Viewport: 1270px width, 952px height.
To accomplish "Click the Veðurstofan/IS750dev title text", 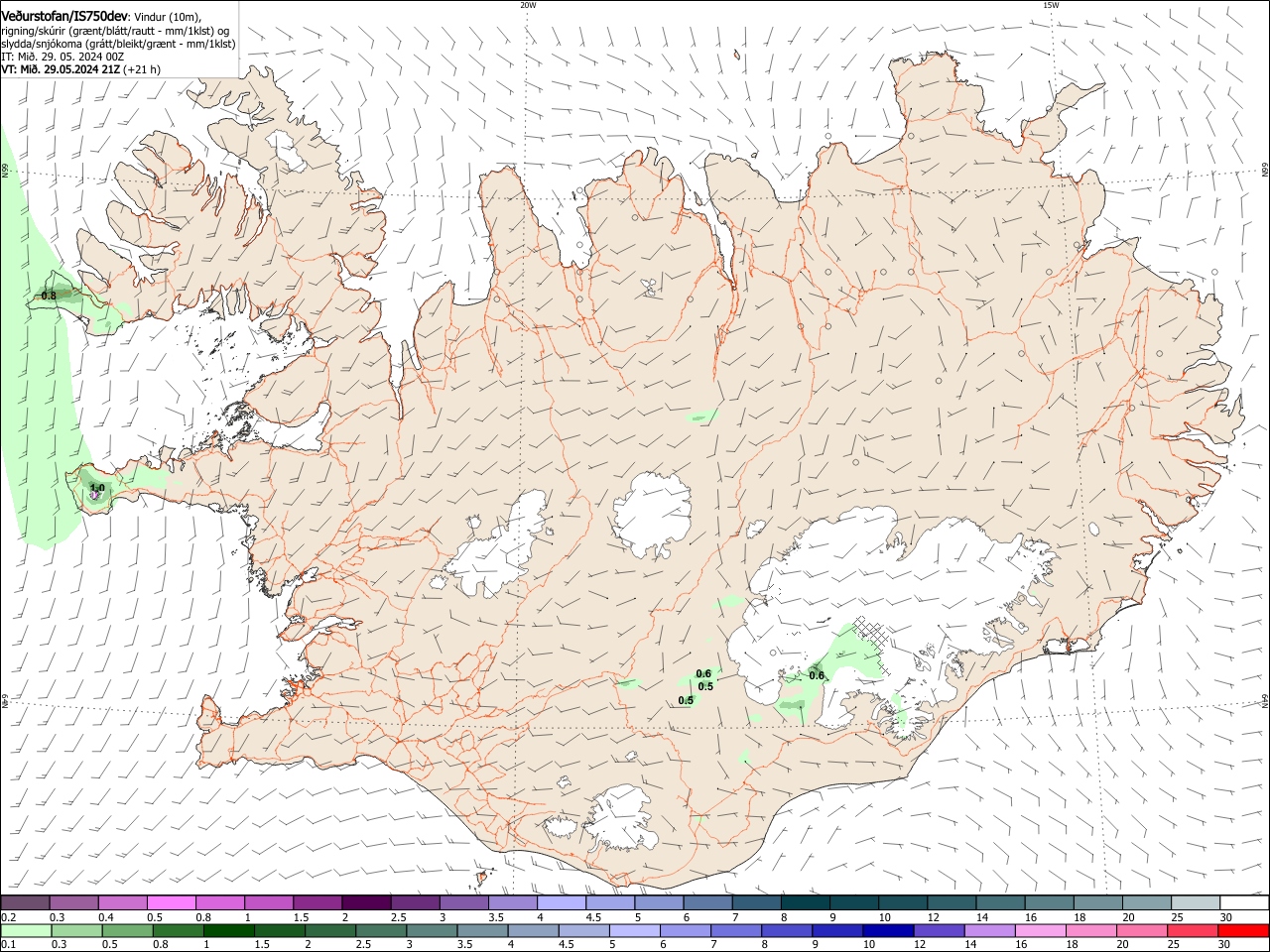I will tap(64, 16).
